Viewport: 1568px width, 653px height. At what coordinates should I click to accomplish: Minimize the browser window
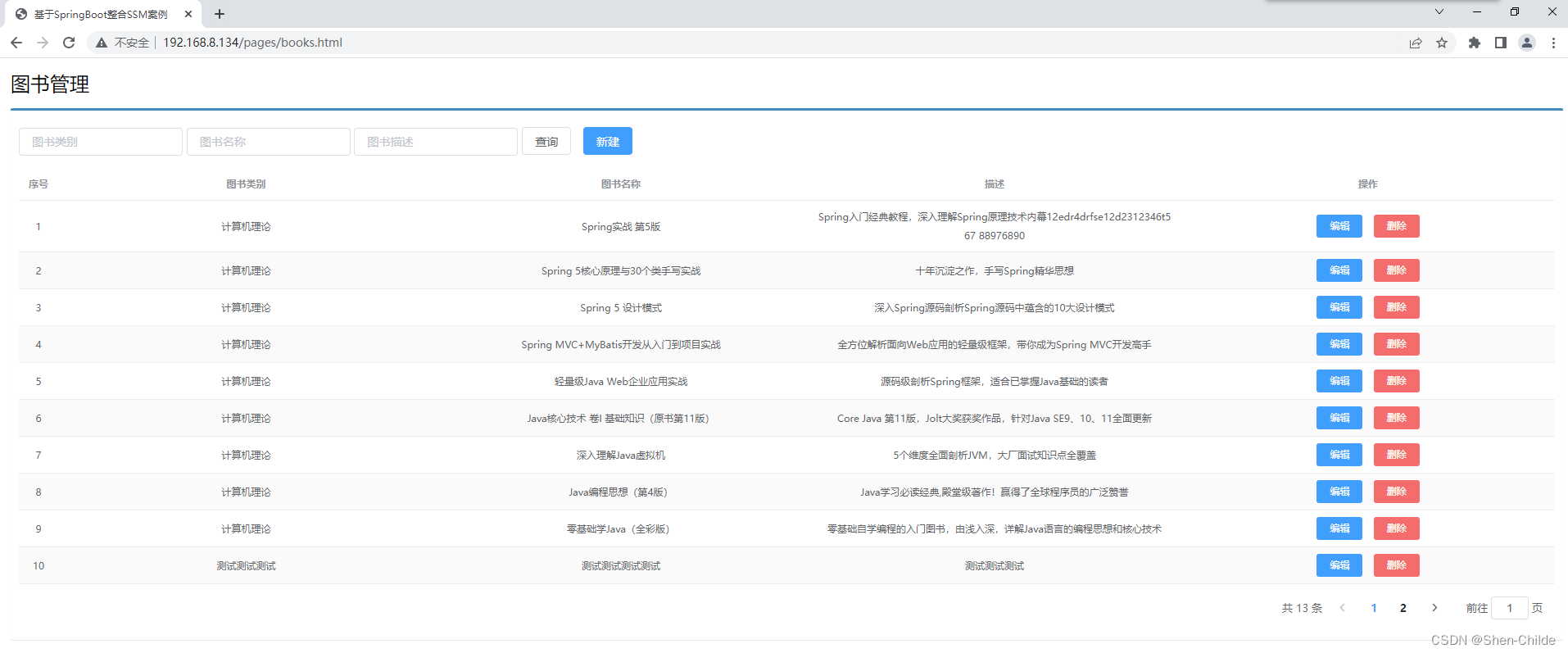(x=1477, y=11)
